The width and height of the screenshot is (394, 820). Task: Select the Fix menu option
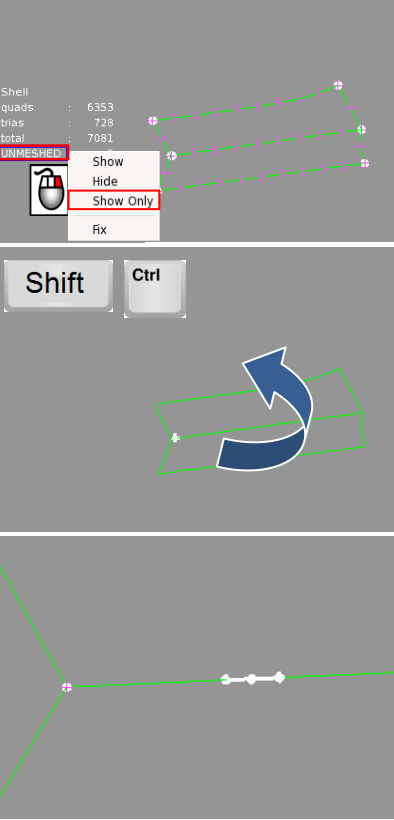coord(99,230)
